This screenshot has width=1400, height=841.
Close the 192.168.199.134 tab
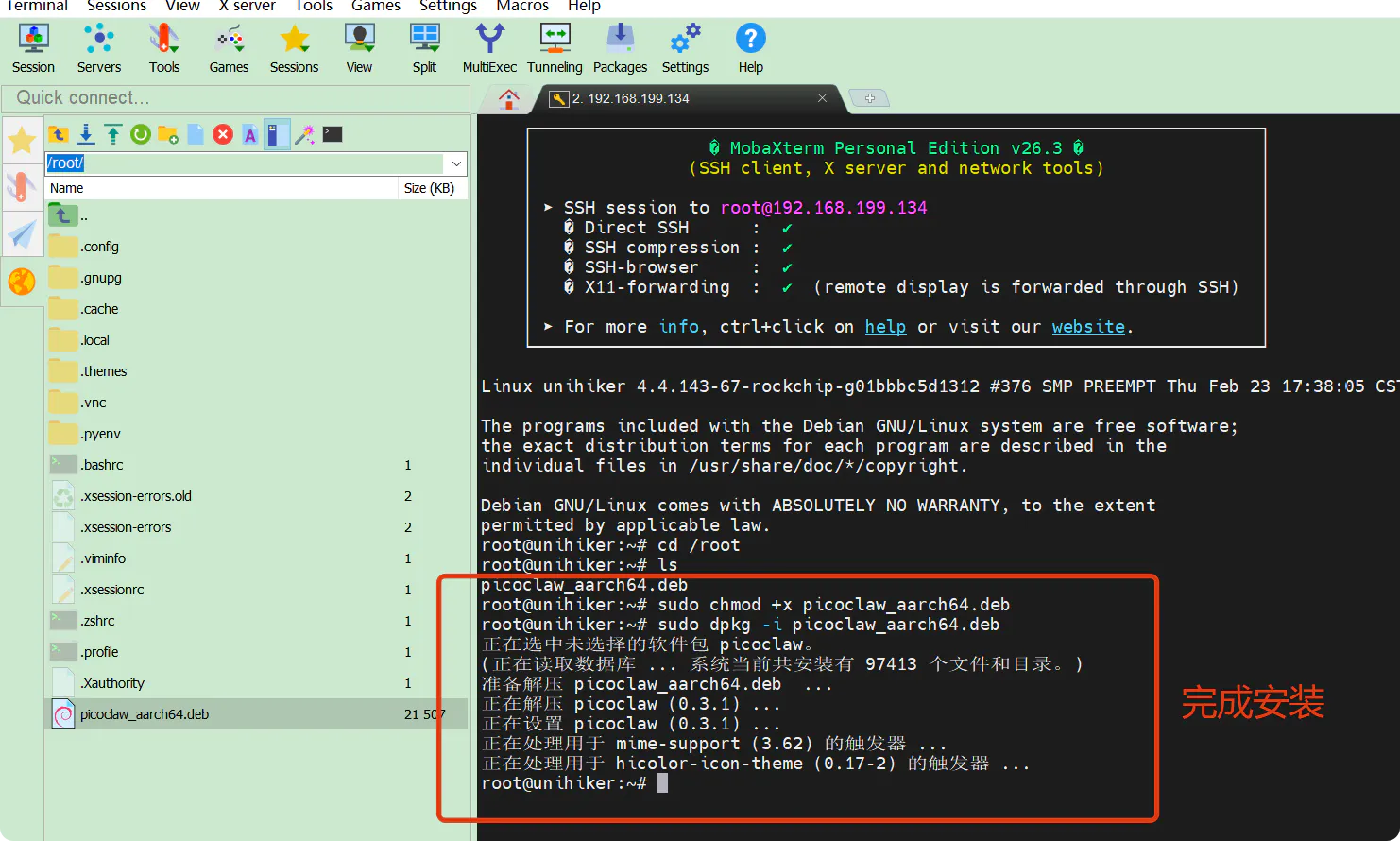[x=822, y=98]
